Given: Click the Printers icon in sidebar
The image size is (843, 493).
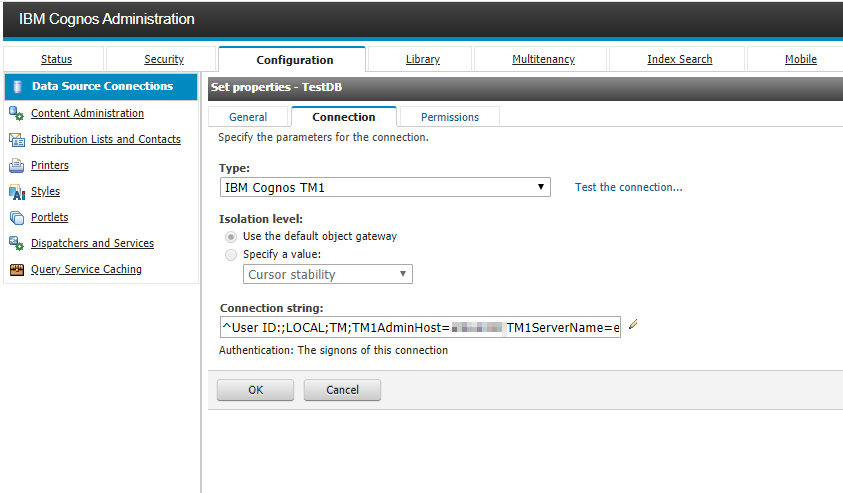Looking at the screenshot, I should coord(17,166).
